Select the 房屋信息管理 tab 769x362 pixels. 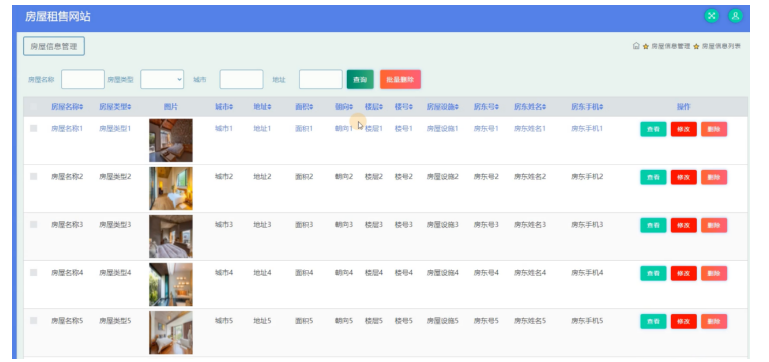coord(54,46)
